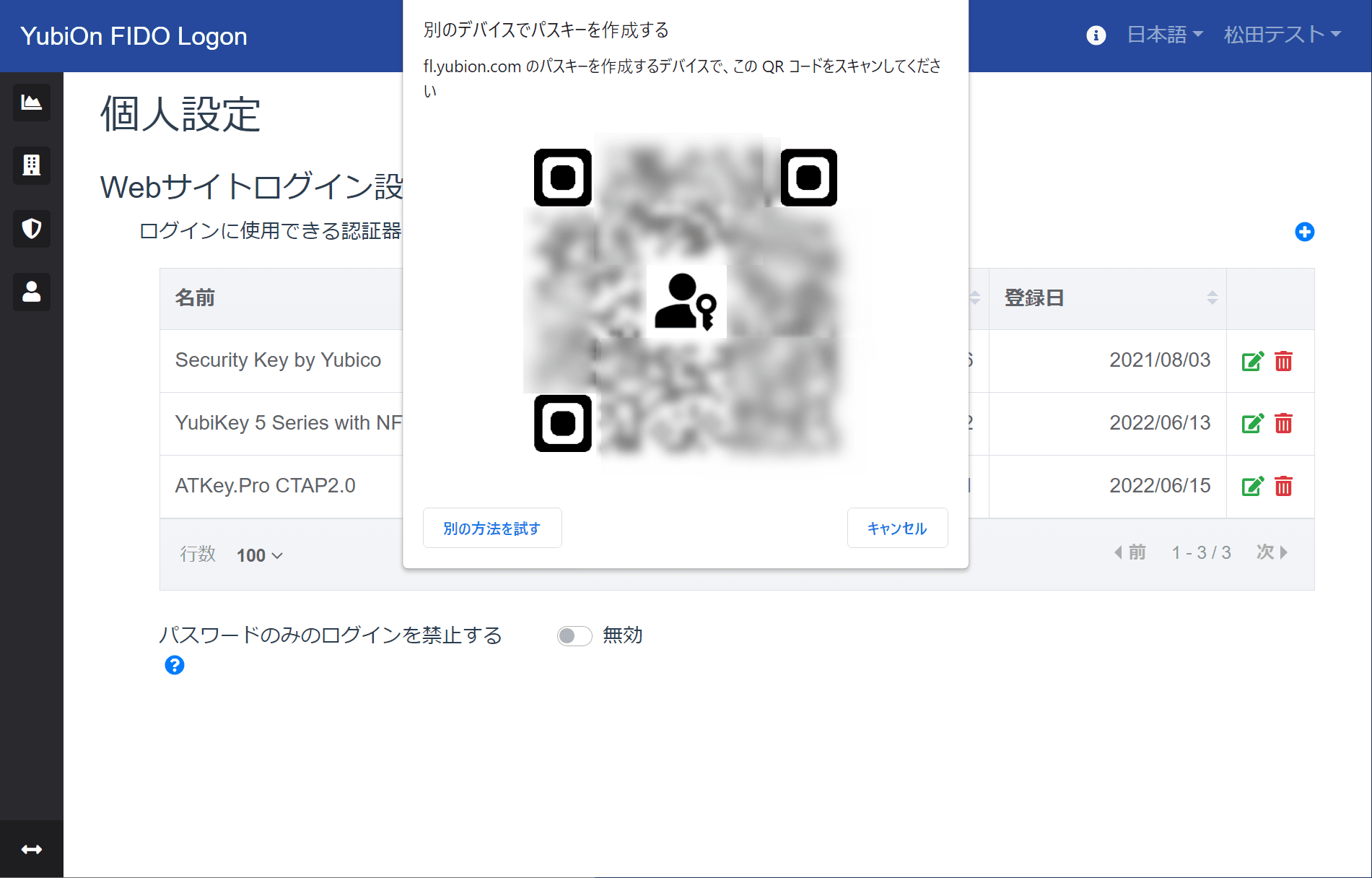
Task: Open the 日本語 language dropdown
Action: pos(1165,35)
